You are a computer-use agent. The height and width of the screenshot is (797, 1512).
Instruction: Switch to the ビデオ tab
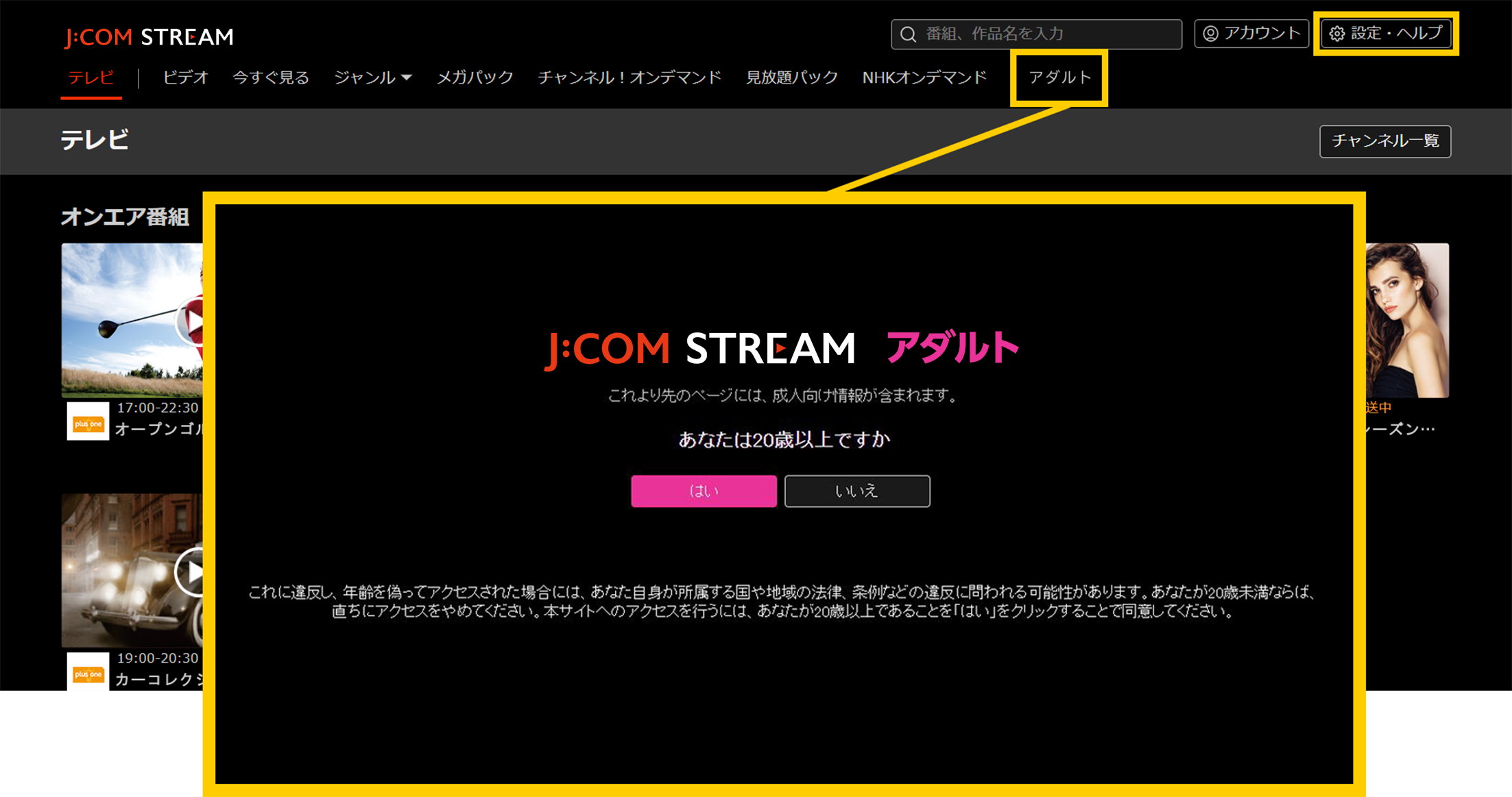coord(185,77)
